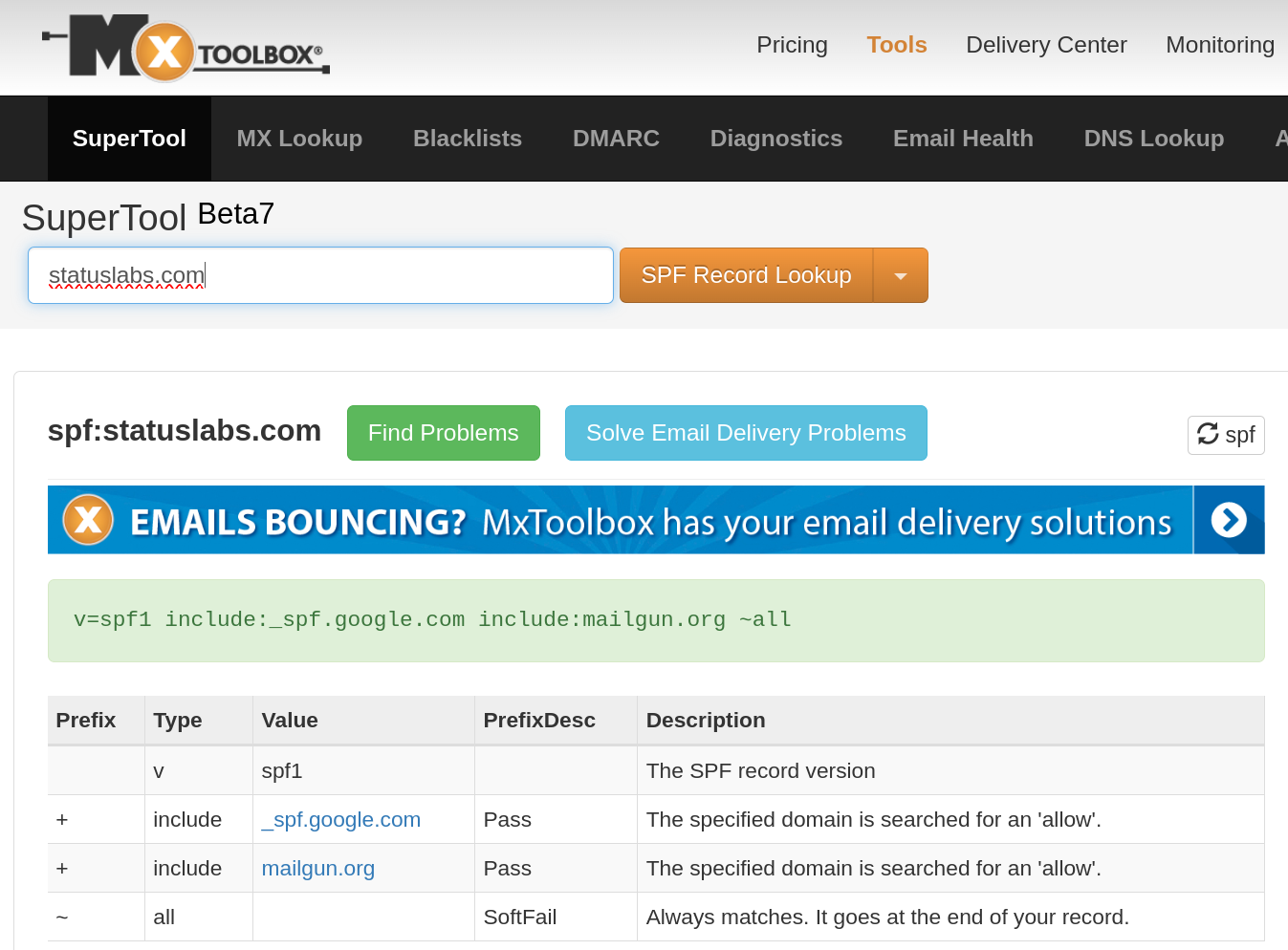Switch to MX Lookup tab
Viewport: 1288px width, 950px height.
pos(299,139)
